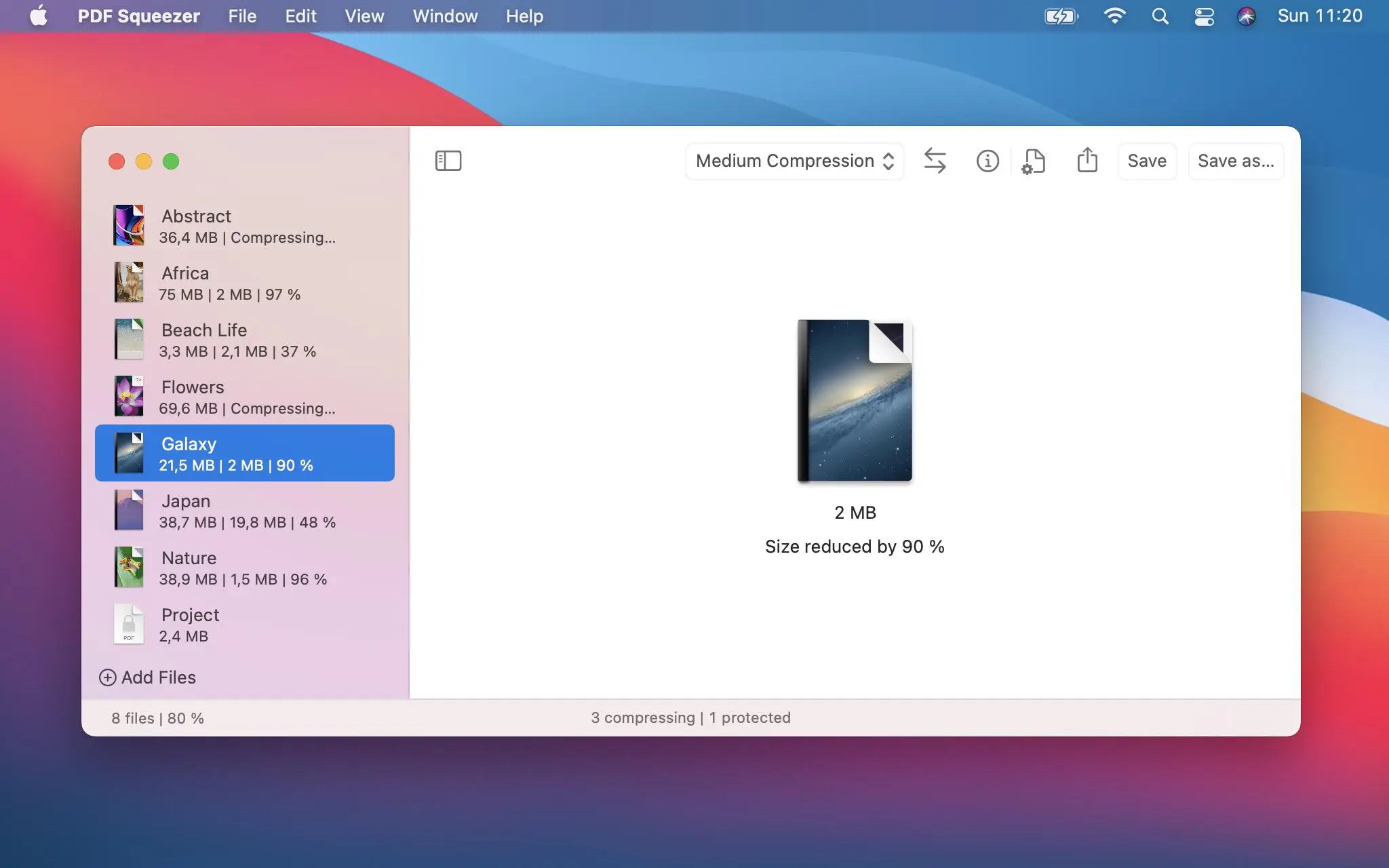Click the Spotlight search icon
This screenshot has width=1389, height=868.
pyautogui.click(x=1160, y=16)
